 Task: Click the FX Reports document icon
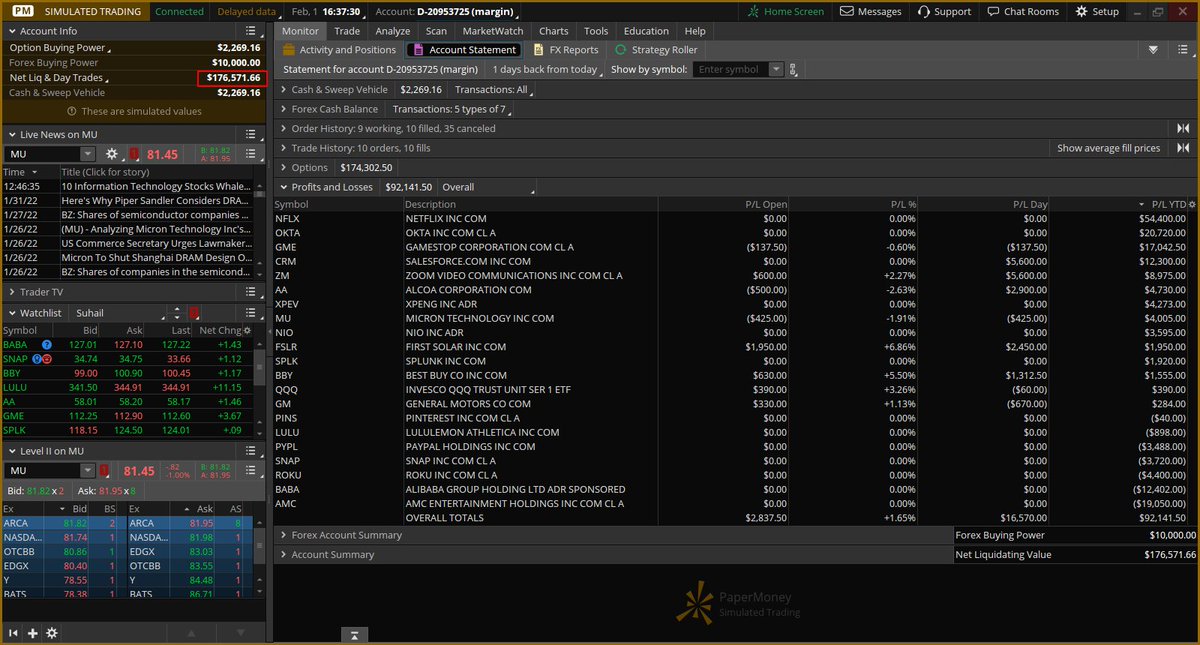coord(539,50)
